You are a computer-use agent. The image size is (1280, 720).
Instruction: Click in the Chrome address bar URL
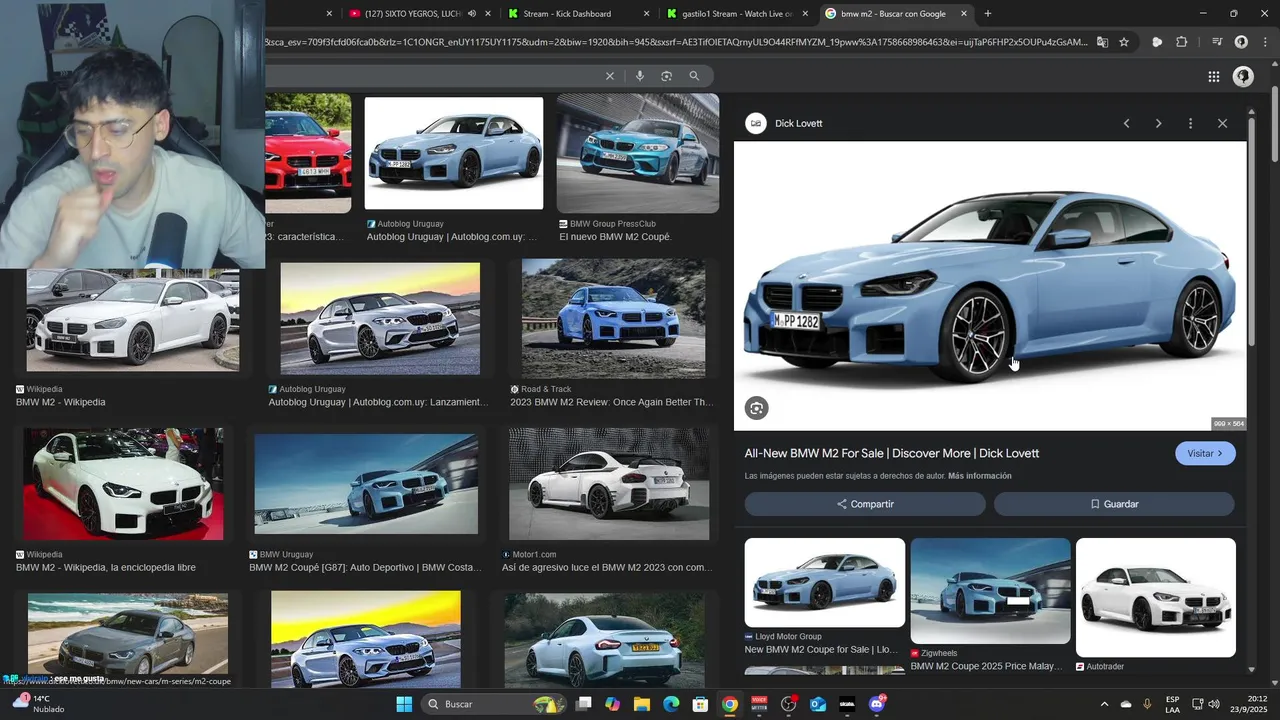tap(675, 42)
